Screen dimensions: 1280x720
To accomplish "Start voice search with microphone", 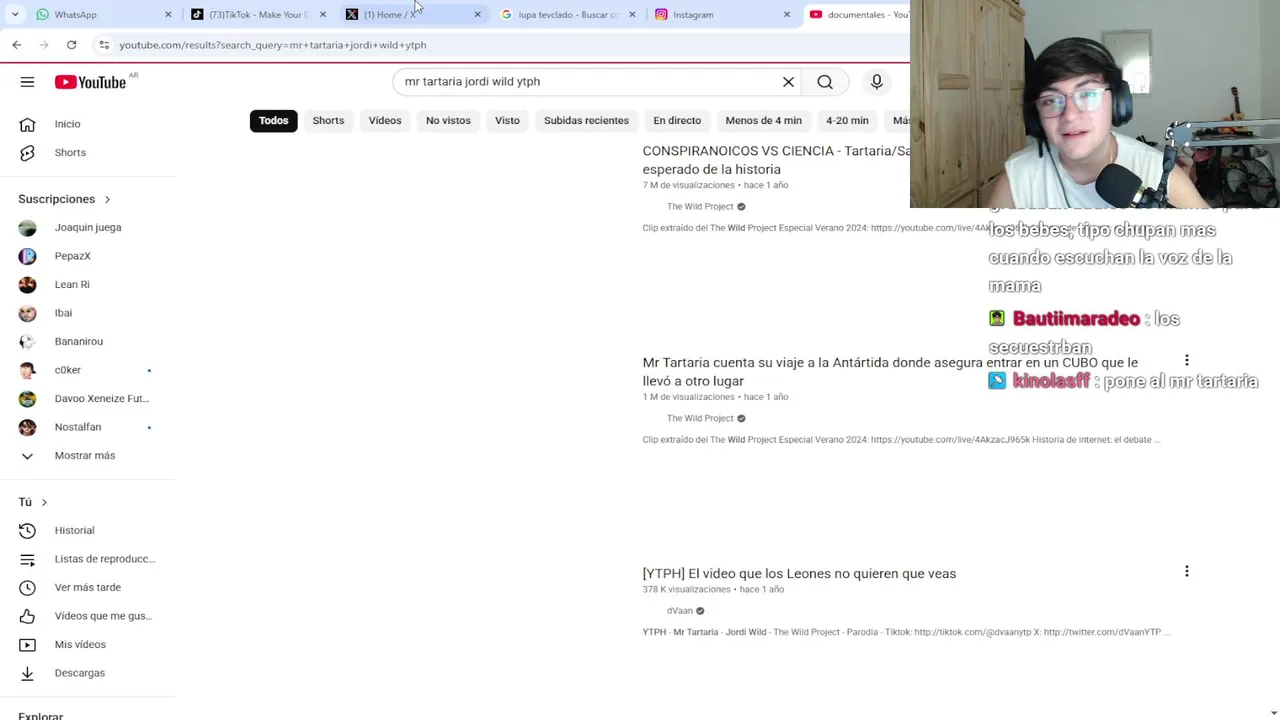I will 877,82.
